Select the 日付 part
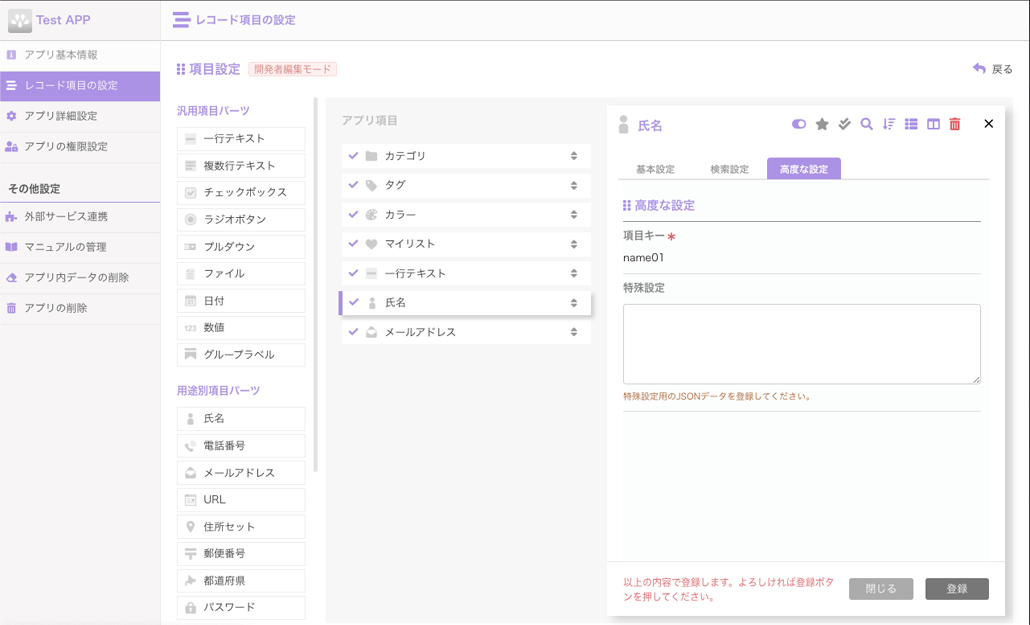1030x625 pixels. pyautogui.click(x=241, y=300)
